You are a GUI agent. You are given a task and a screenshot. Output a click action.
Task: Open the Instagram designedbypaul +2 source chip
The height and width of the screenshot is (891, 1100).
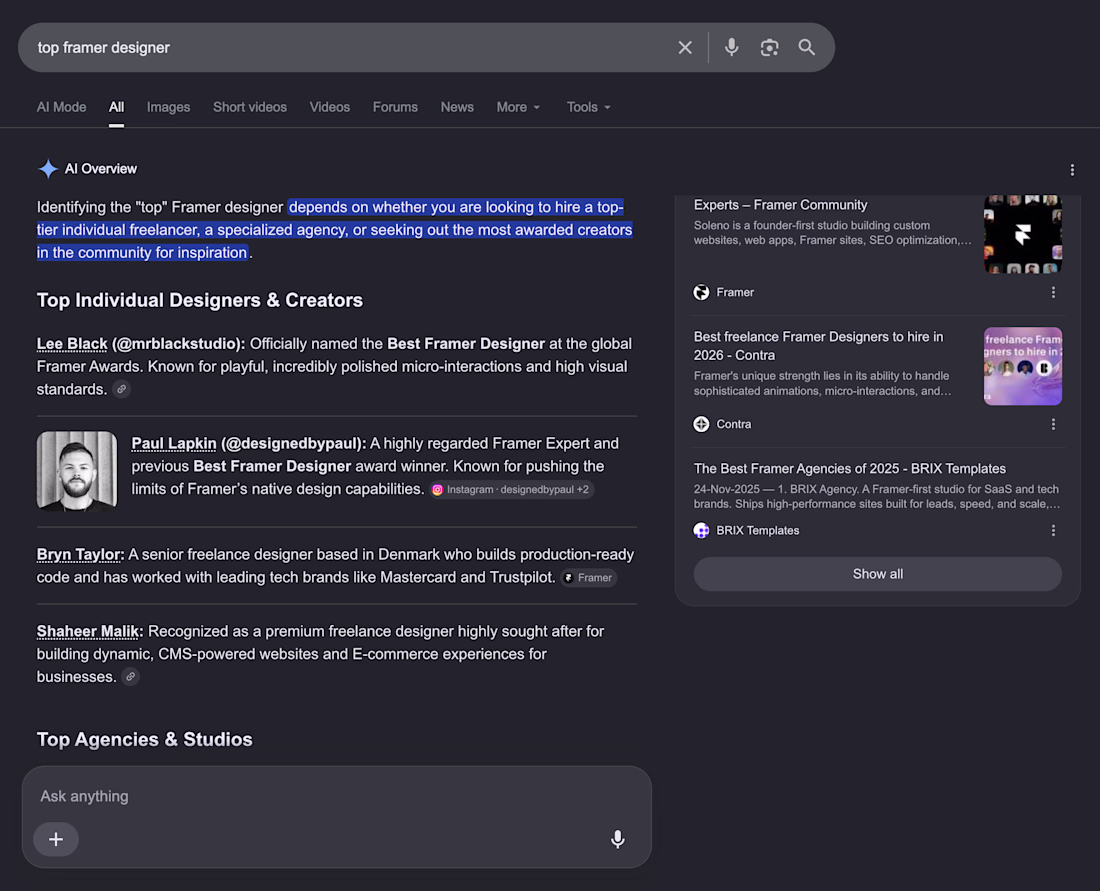(x=511, y=490)
